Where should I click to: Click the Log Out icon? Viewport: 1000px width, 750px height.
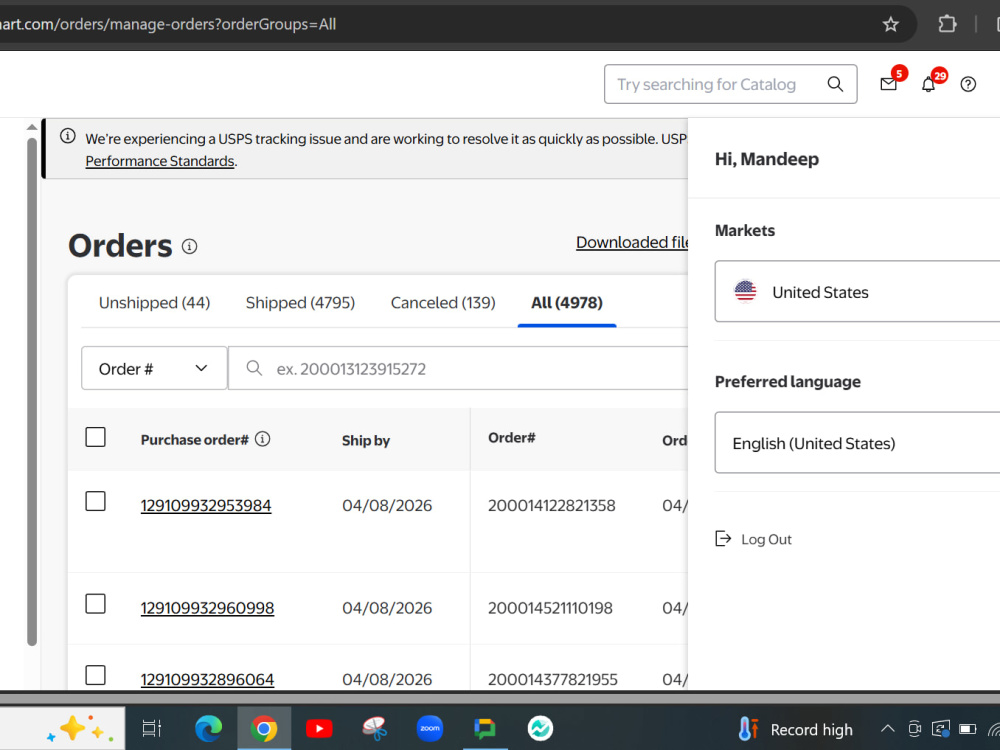(x=723, y=539)
